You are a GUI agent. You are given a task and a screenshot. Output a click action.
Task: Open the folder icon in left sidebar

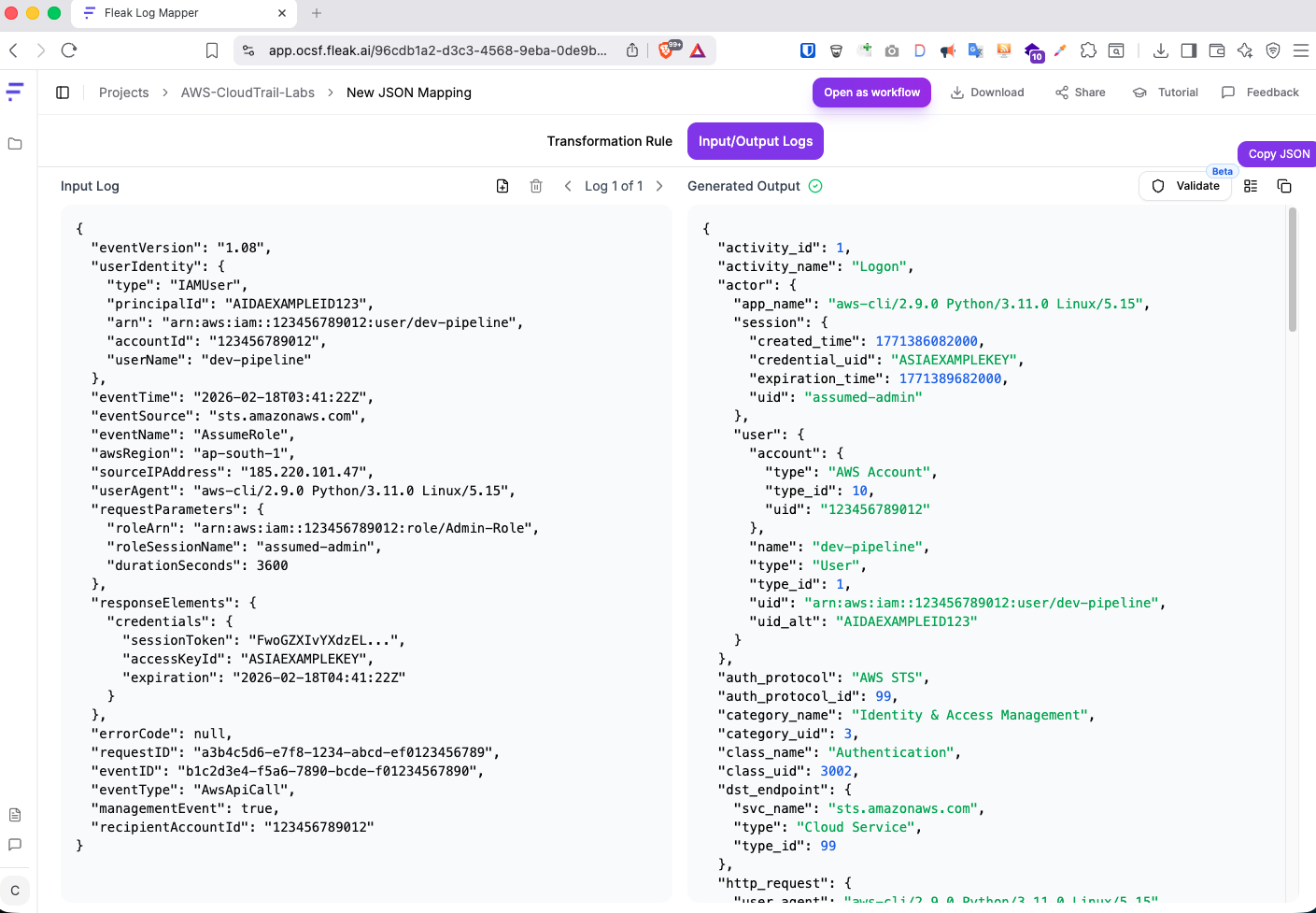click(x=15, y=144)
